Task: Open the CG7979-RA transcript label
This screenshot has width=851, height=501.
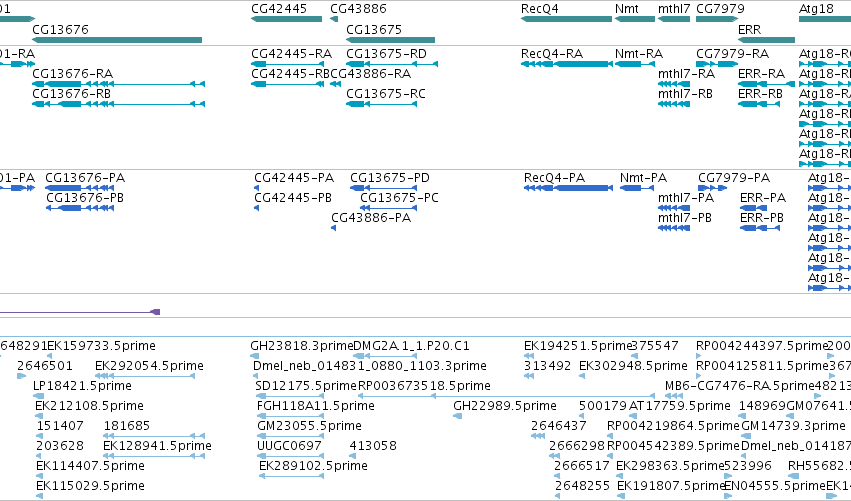Action: point(733,54)
